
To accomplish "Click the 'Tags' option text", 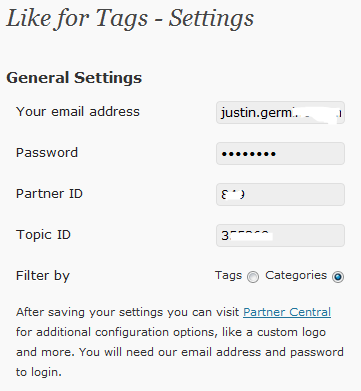I will click(228, 276).
